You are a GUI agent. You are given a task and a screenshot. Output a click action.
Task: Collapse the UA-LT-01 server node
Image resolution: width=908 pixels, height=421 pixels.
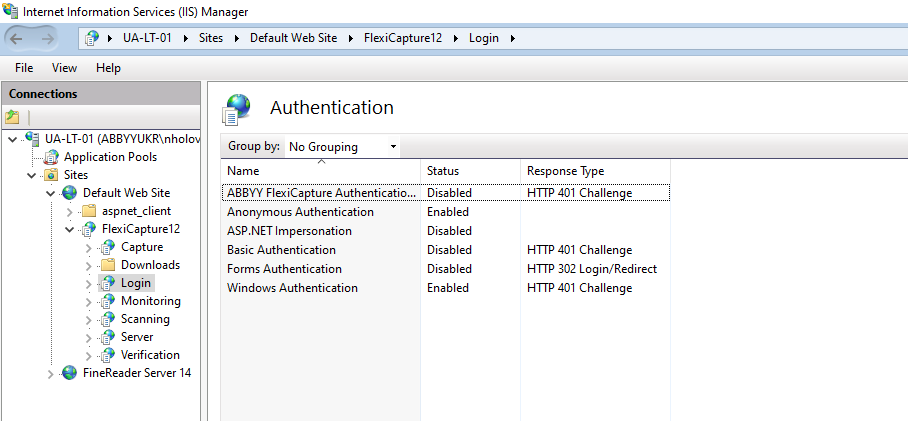tap(13, 139)
